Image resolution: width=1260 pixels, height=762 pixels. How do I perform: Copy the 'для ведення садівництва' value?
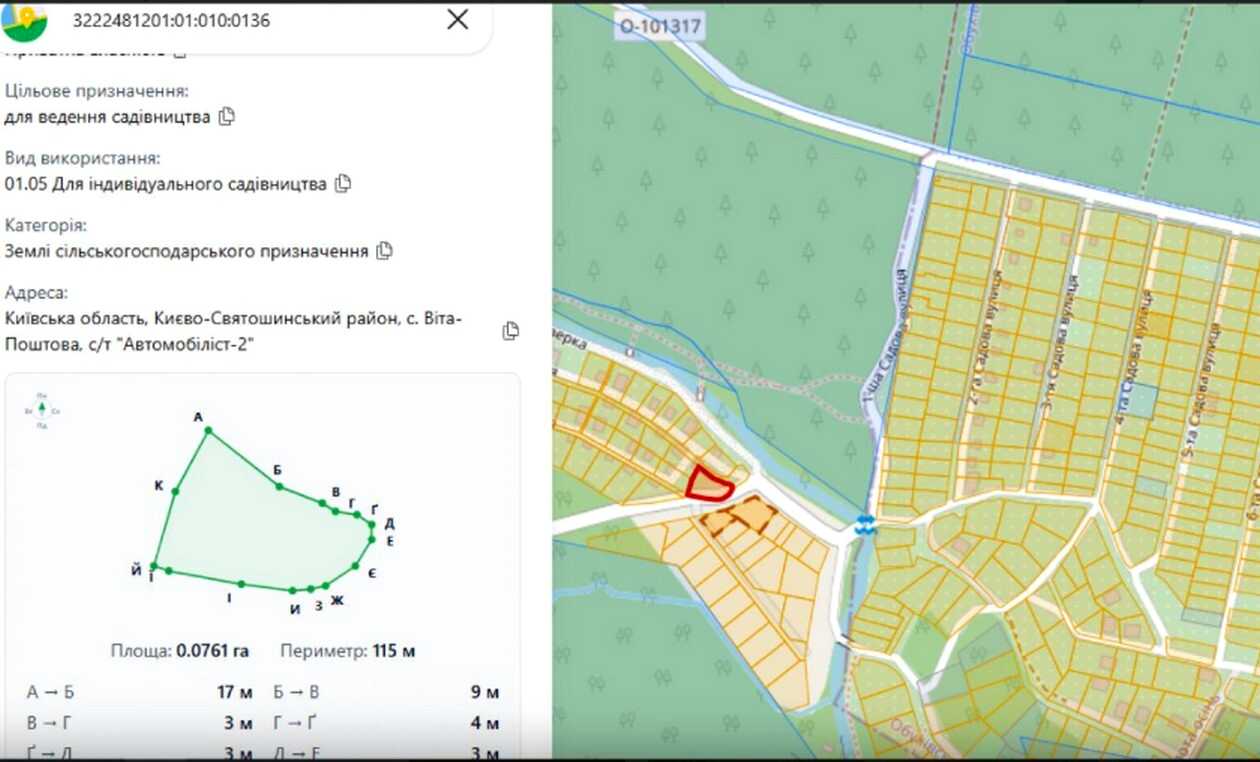pyautogui.click(x=227, y=116)
